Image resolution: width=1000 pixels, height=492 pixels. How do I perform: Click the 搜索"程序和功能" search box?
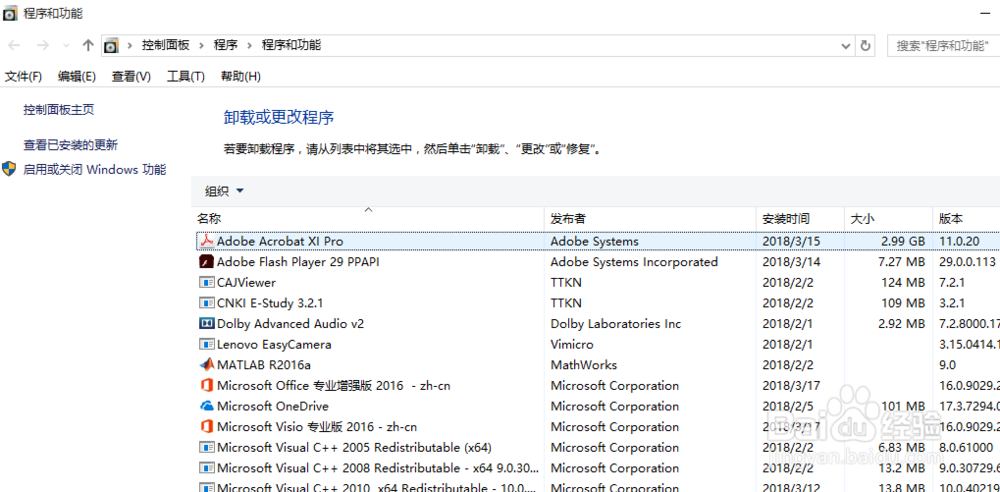[940, 45]
